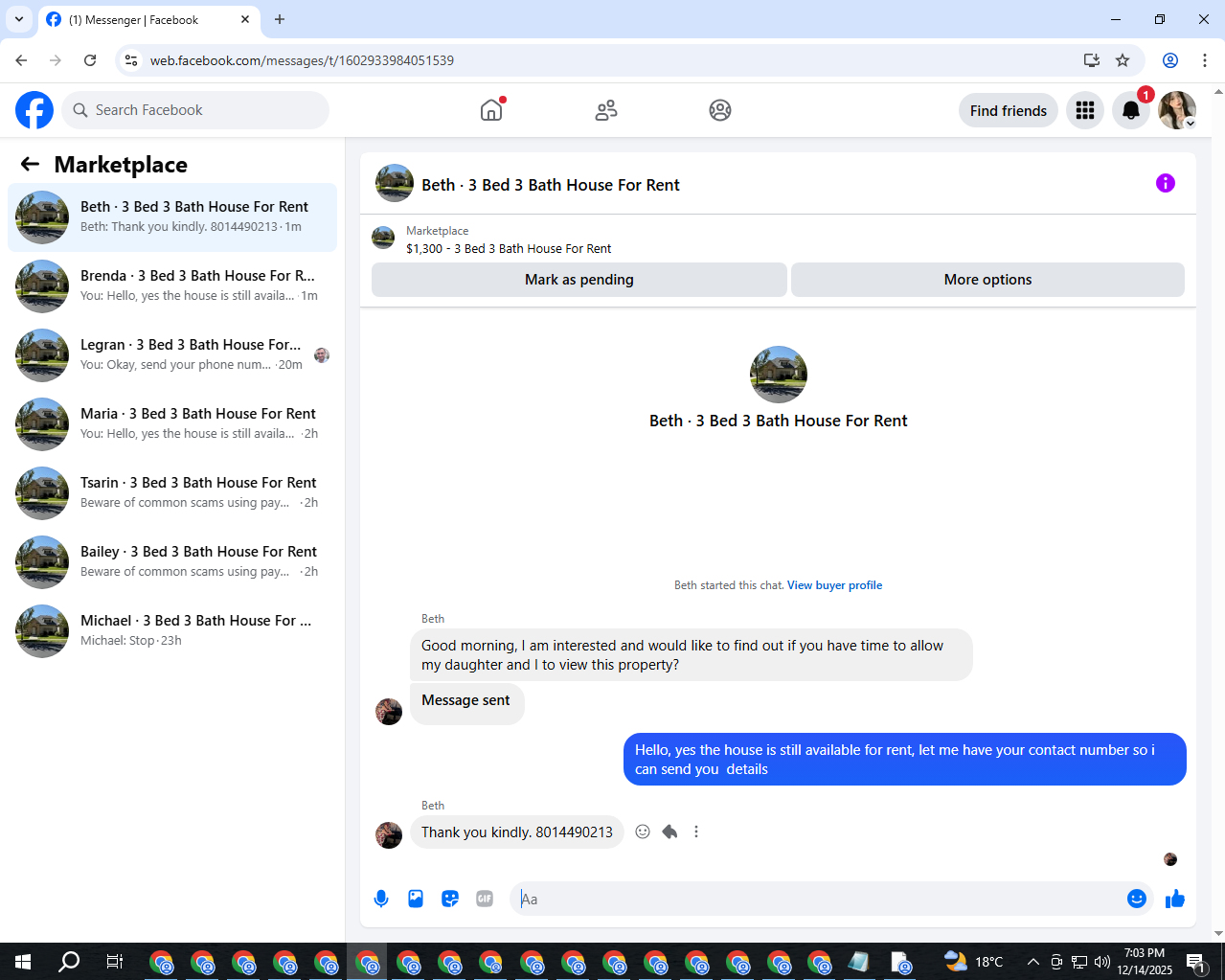Open the Notifications bell
This screenshot has height=980, width=1225.
pos(1131,110)
